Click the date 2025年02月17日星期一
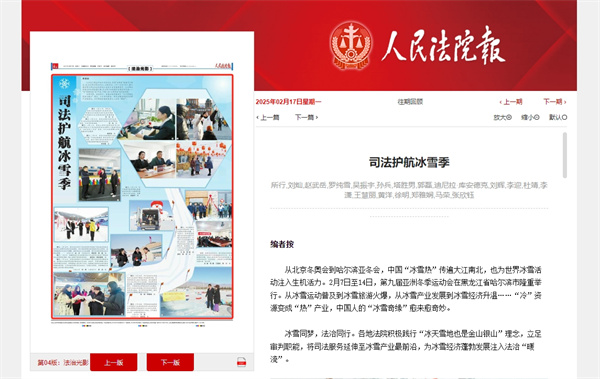The height and width of the screenshot is (379, 600). pyautogui.click(x=289, y=102)
